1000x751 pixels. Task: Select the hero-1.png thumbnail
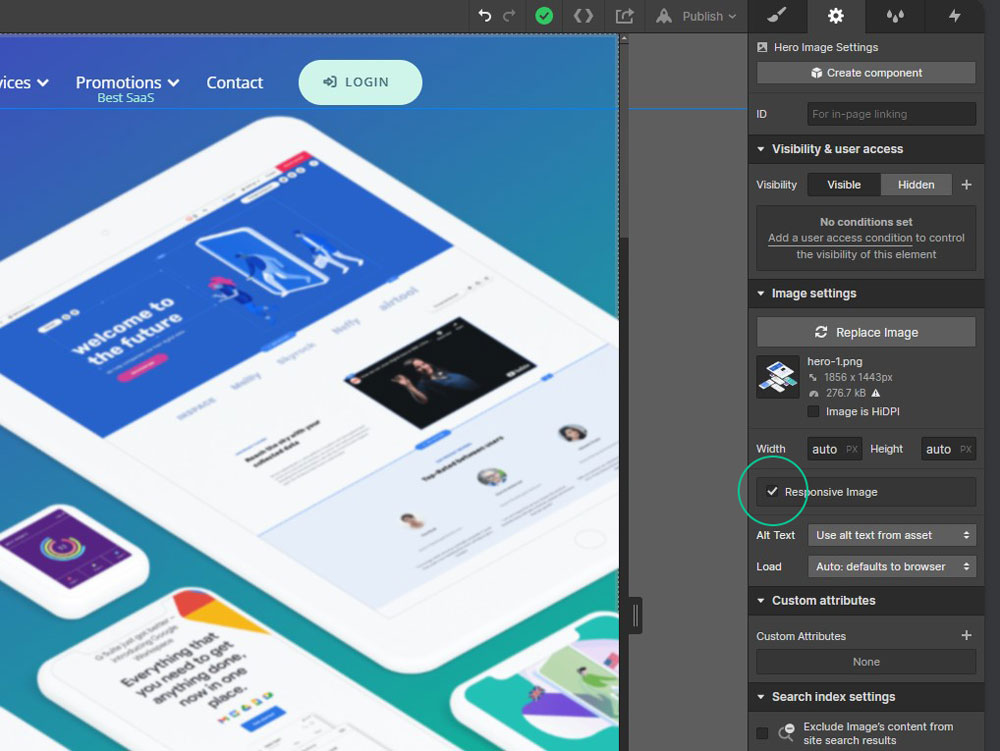pyautogui.click(x=777, y=377)
